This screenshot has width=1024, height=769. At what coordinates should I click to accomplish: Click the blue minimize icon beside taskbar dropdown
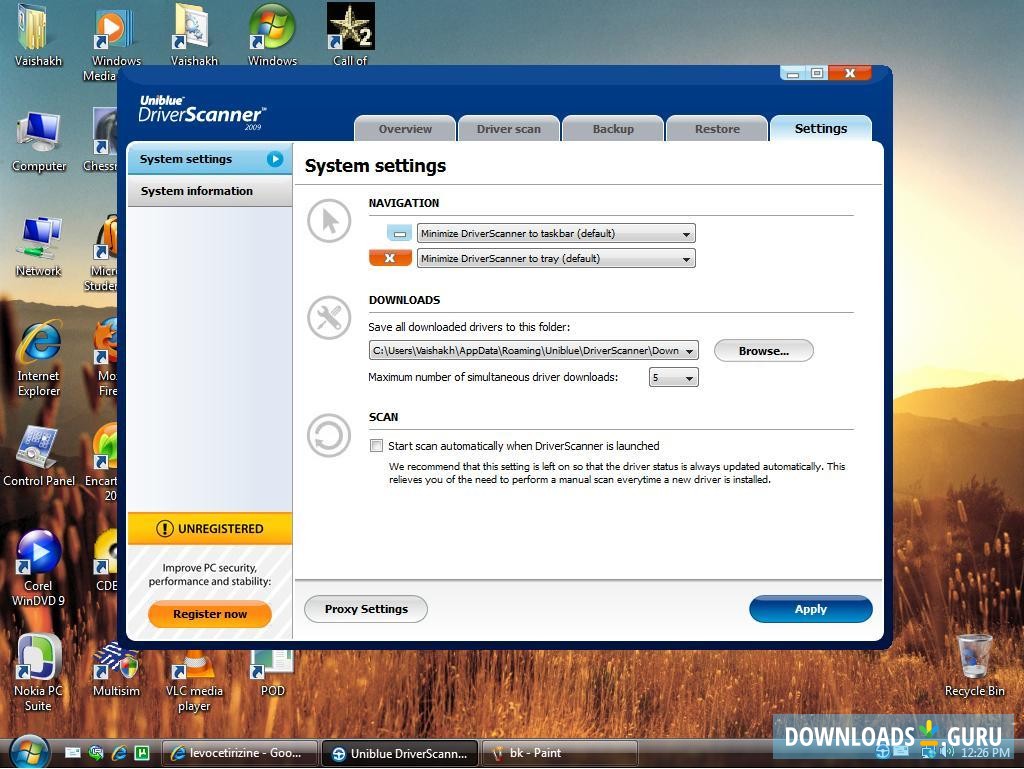tap(399, 233)
